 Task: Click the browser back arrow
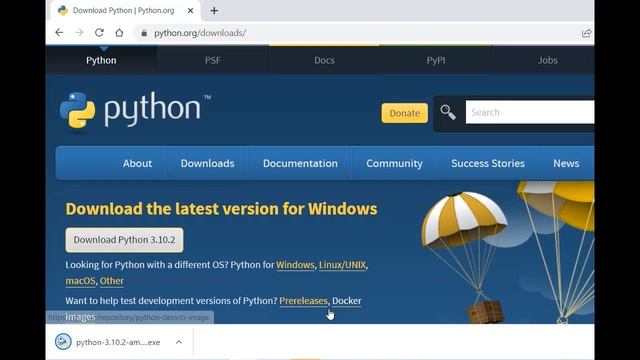click(x=59, y=33)
